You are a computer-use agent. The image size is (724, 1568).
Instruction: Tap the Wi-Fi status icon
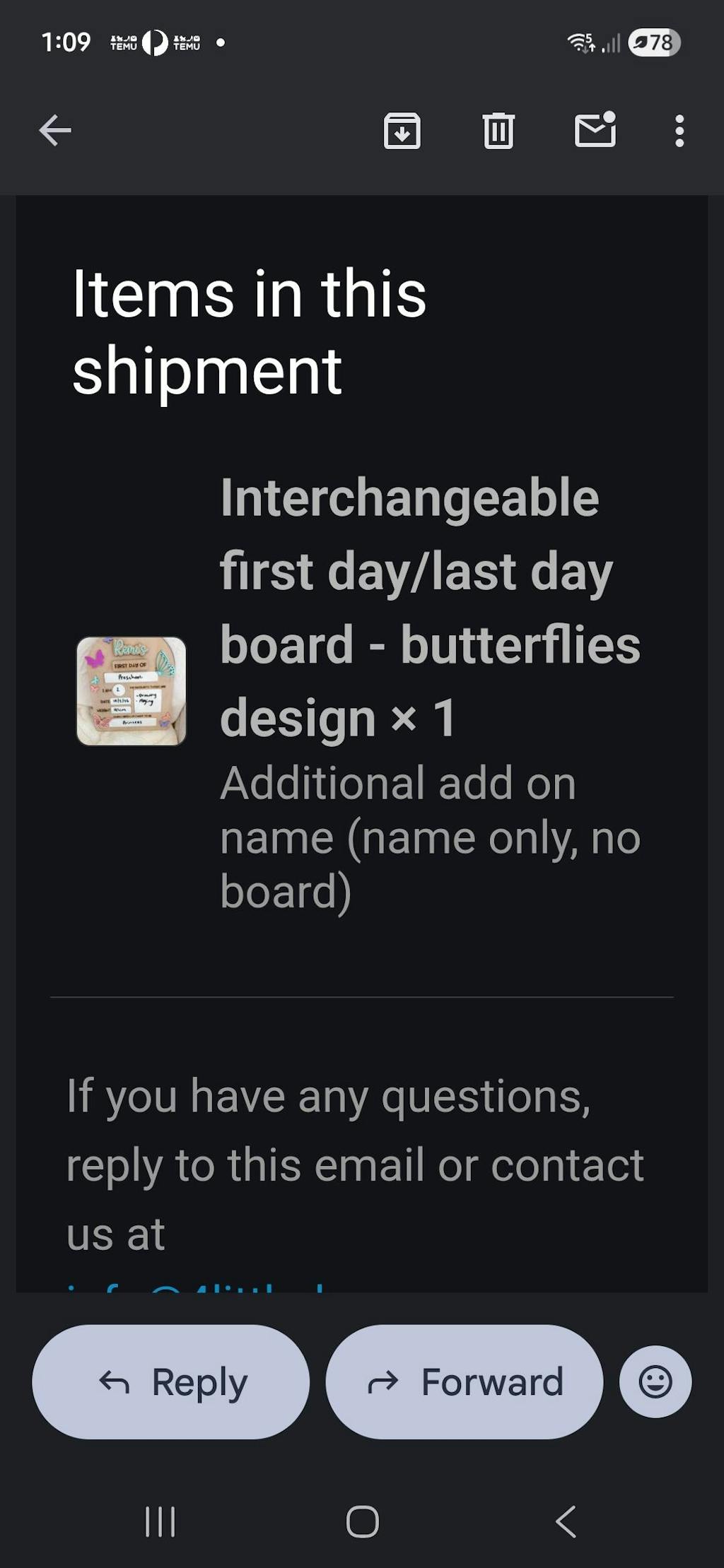(x=581, y=42)
